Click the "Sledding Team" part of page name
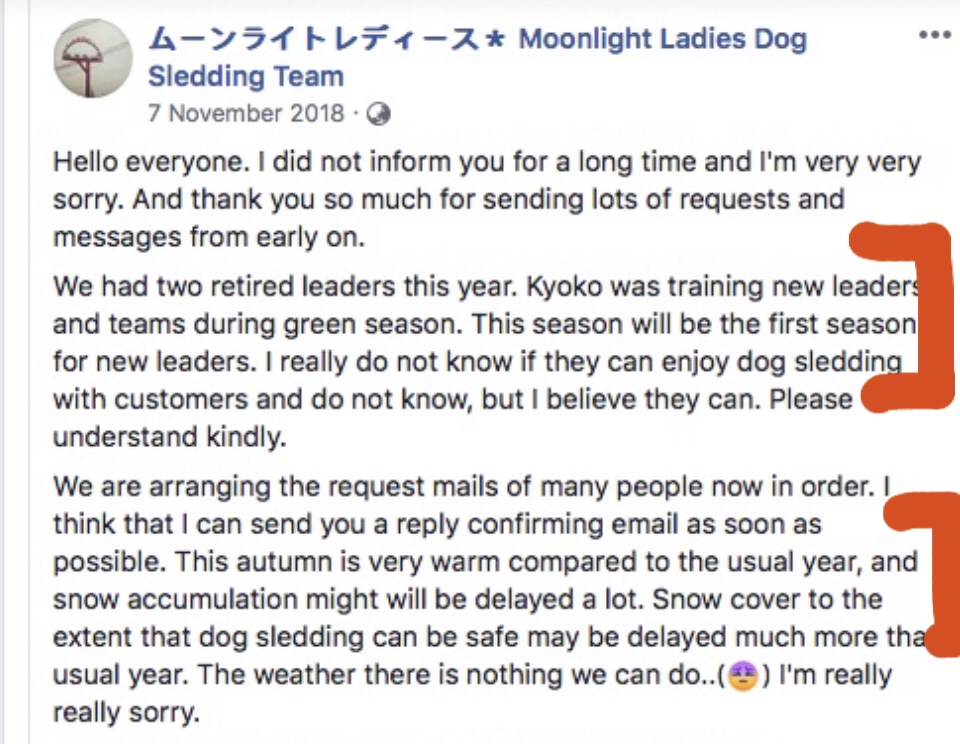Viewport: 960px width, 744px height. coord(245,76)
